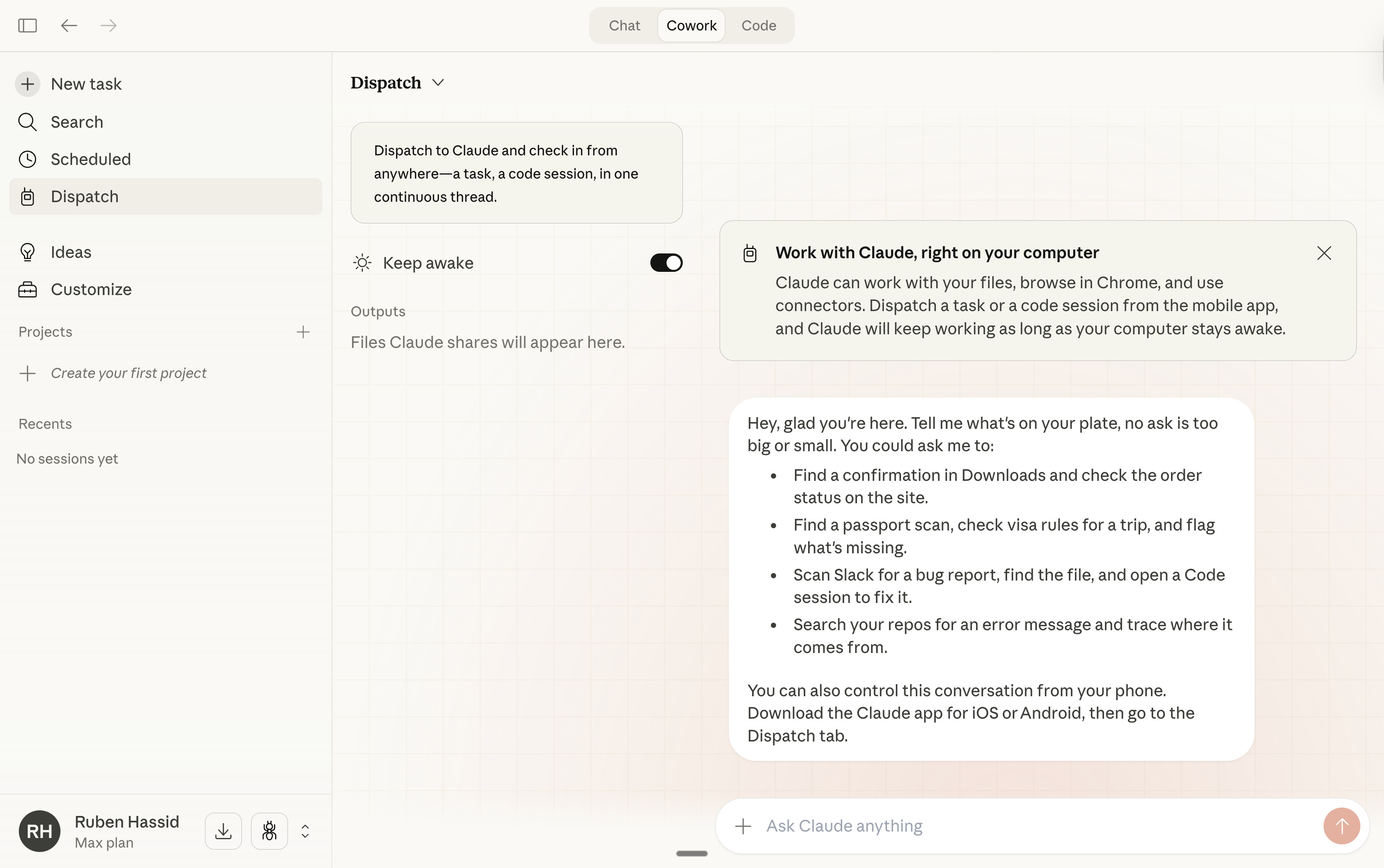
Task: Click the forward arrow icon
Action: (x=109, y=25)
